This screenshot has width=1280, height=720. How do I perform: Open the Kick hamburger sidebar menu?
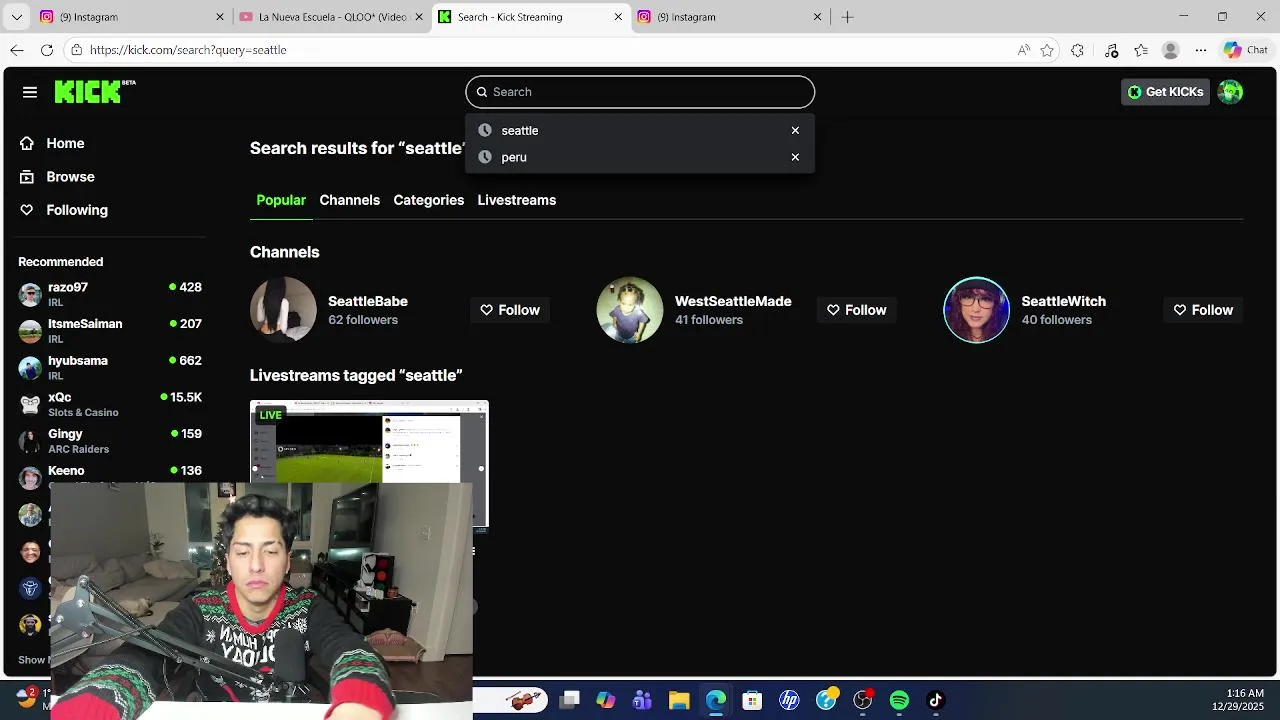click(30, 92)
